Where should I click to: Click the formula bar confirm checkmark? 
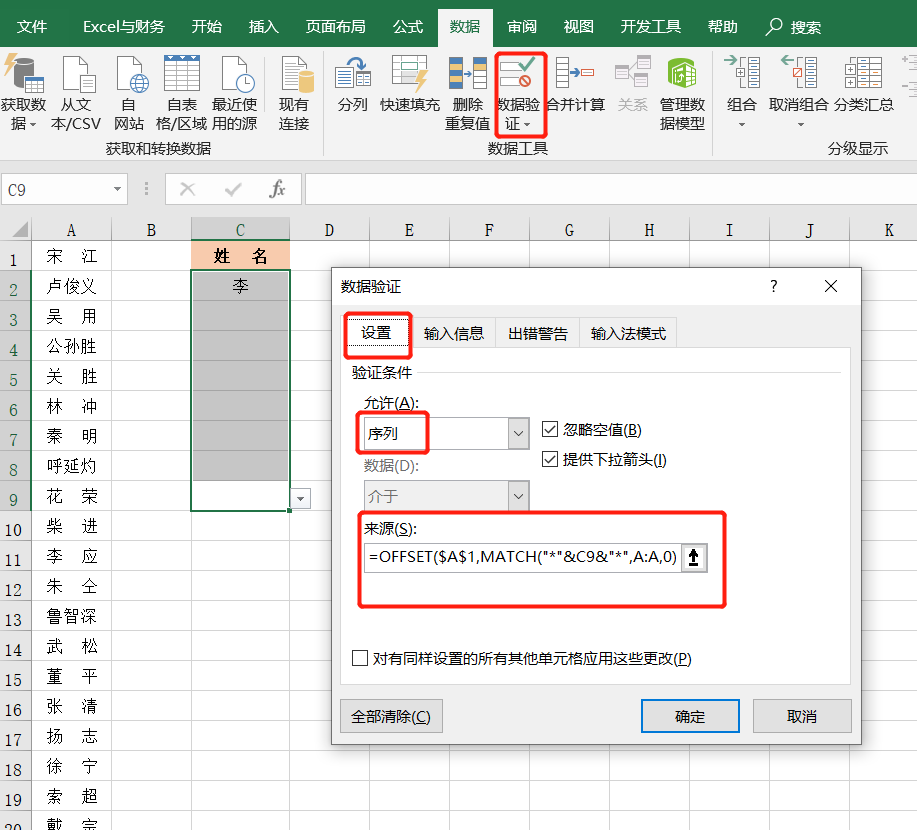point(233,189)
